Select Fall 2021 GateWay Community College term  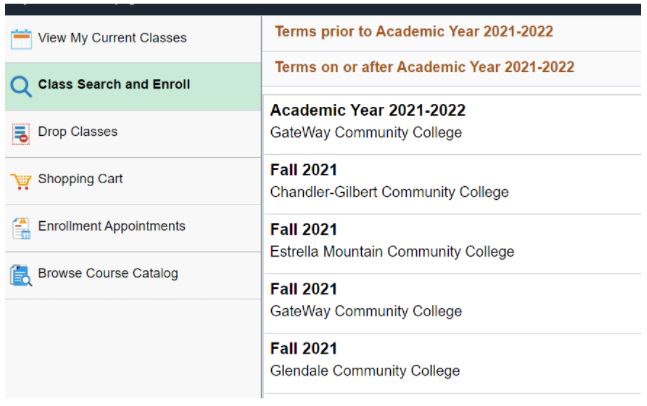tap(366, 300)
